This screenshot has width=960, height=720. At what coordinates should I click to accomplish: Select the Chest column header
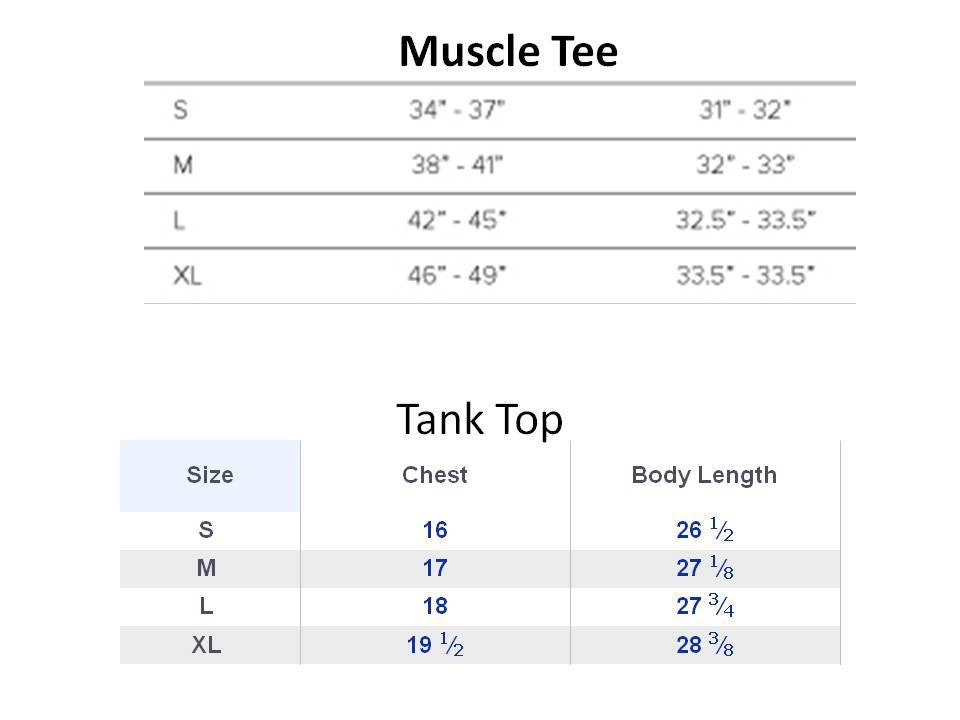click(x=435, y=475)
